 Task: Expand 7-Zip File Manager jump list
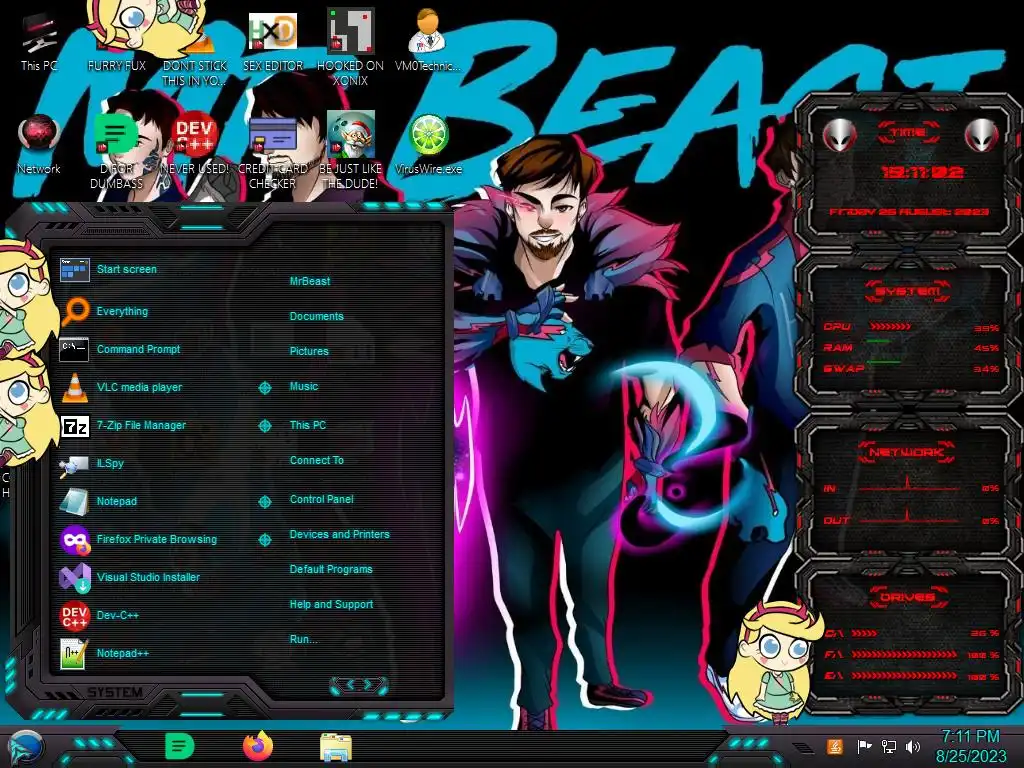point(264,426)
